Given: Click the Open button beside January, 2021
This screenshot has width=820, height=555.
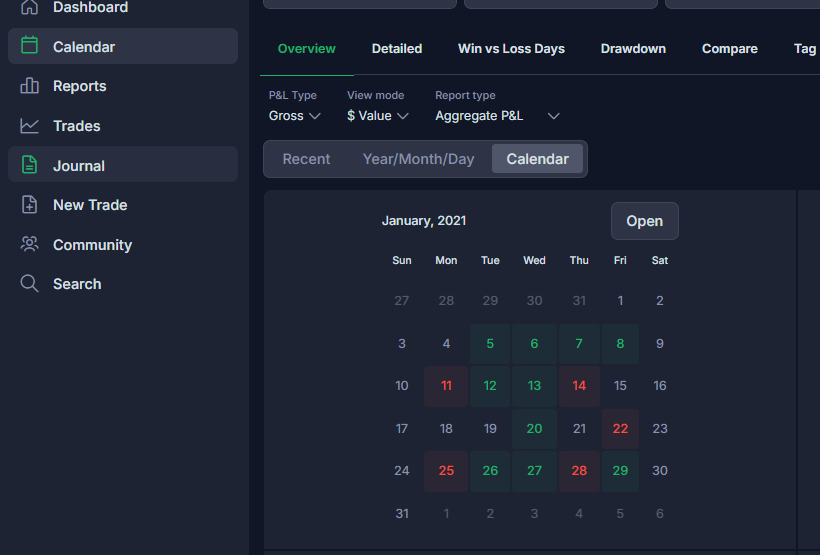Looking at the screenshot, I should tap(645, 221).
